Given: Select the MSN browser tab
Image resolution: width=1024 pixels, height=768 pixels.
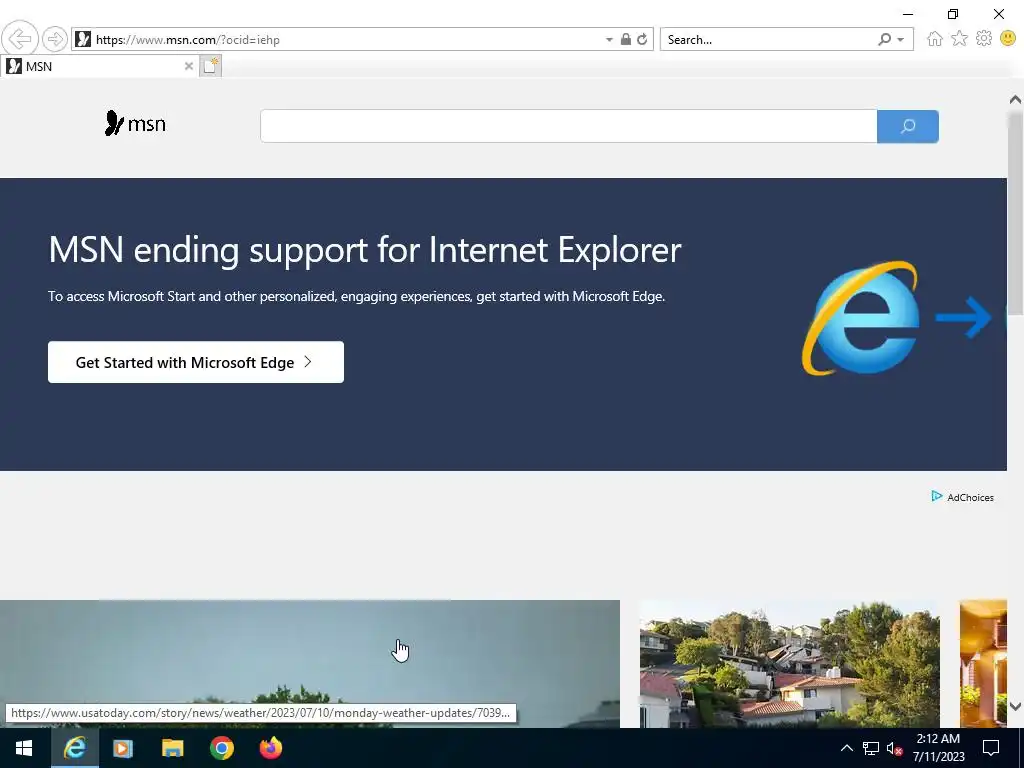Looking at the screenshot, I should click(98, 67).
